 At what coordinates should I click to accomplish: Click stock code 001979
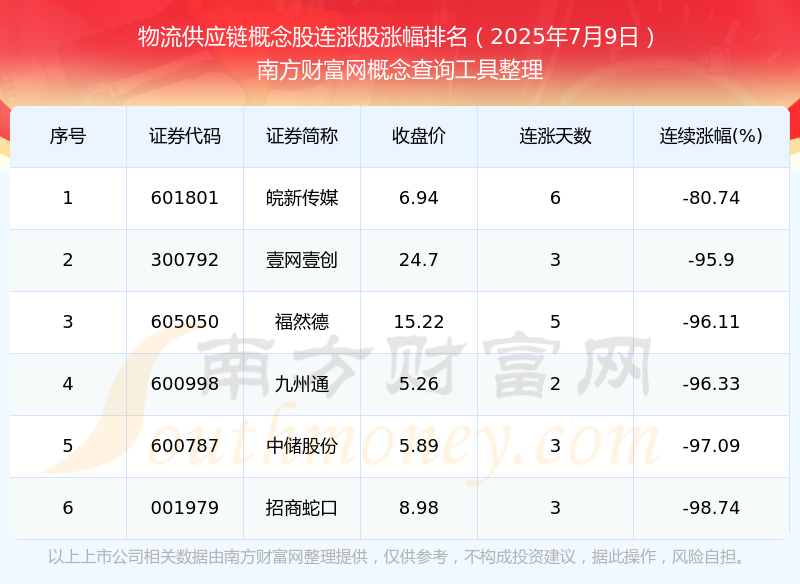click(x=185, y=508)
